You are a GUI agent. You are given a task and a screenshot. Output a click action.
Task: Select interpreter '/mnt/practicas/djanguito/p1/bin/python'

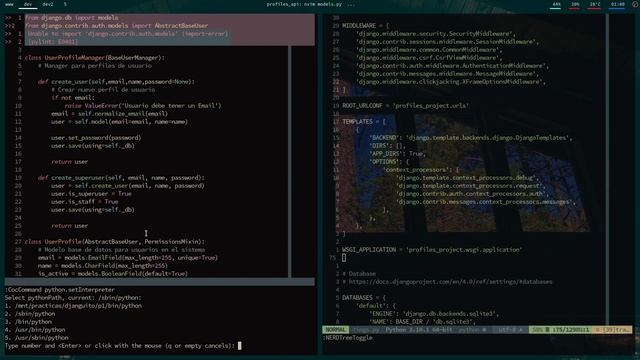point(73,306)
